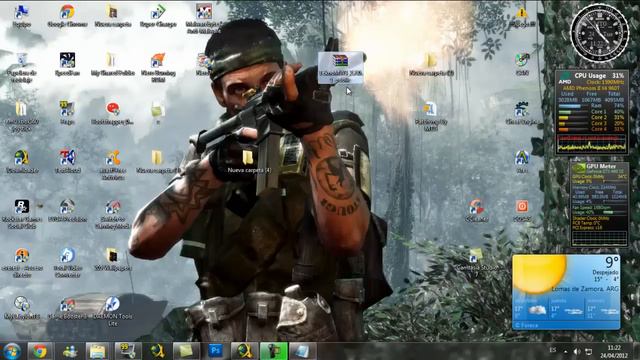Open the last taskbar icon, right of green
This screenshot has width=640, height=360.
coord(303,351)
